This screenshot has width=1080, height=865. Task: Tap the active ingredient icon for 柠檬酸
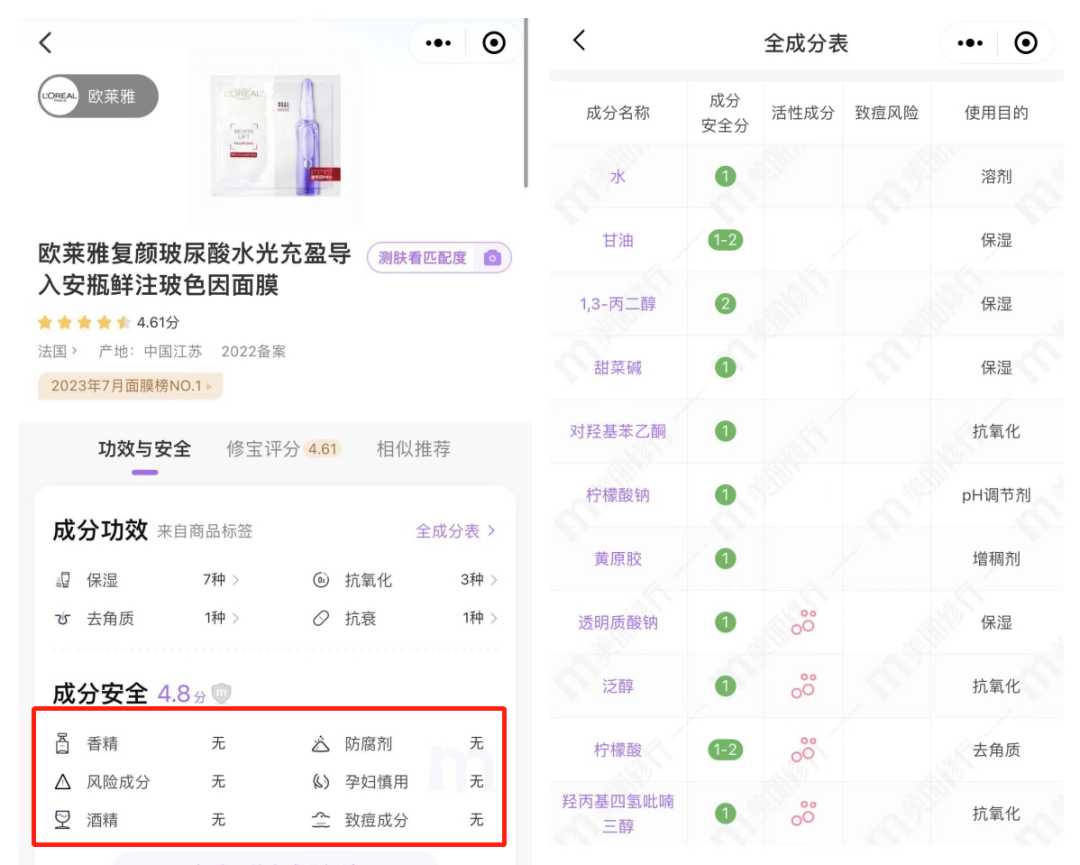[803, 749]
